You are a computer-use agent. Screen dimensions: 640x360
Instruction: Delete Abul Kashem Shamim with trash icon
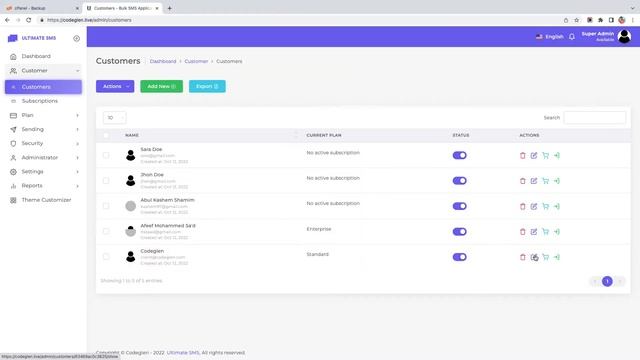pos(522,206)
